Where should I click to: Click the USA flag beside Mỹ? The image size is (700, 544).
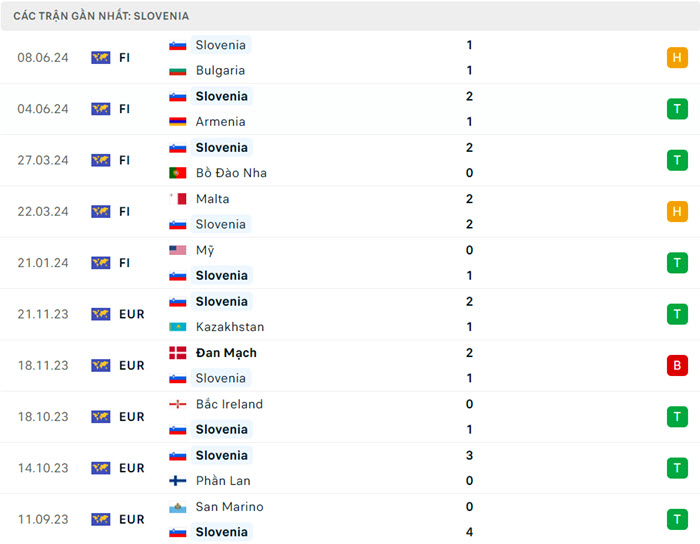coord(178,250)
